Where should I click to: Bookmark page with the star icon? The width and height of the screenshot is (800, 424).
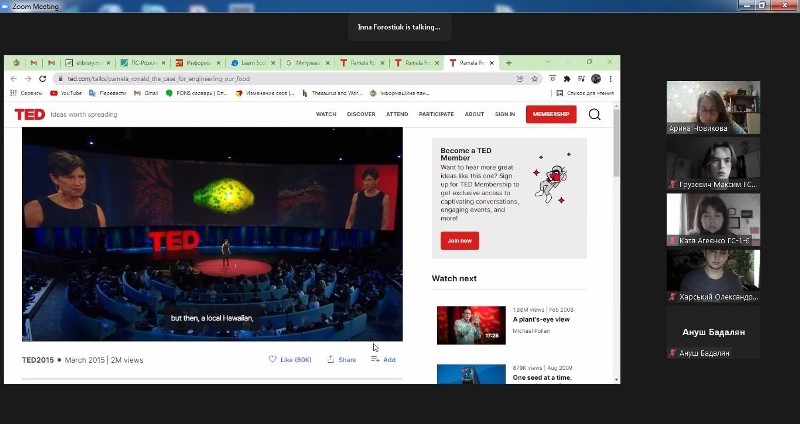click(x=535, y=79)
